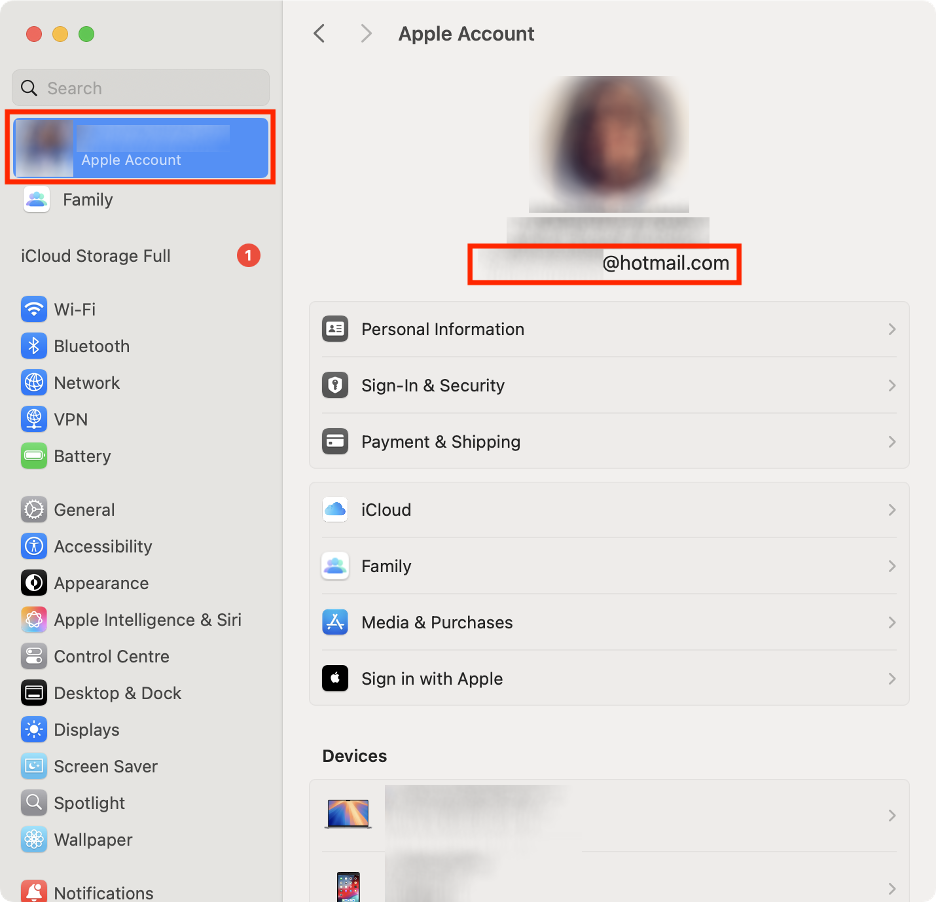Open the iPad device row chevron
Viewport: 936px width, 902px height.
pyautogui.click(x=892, y=888)
